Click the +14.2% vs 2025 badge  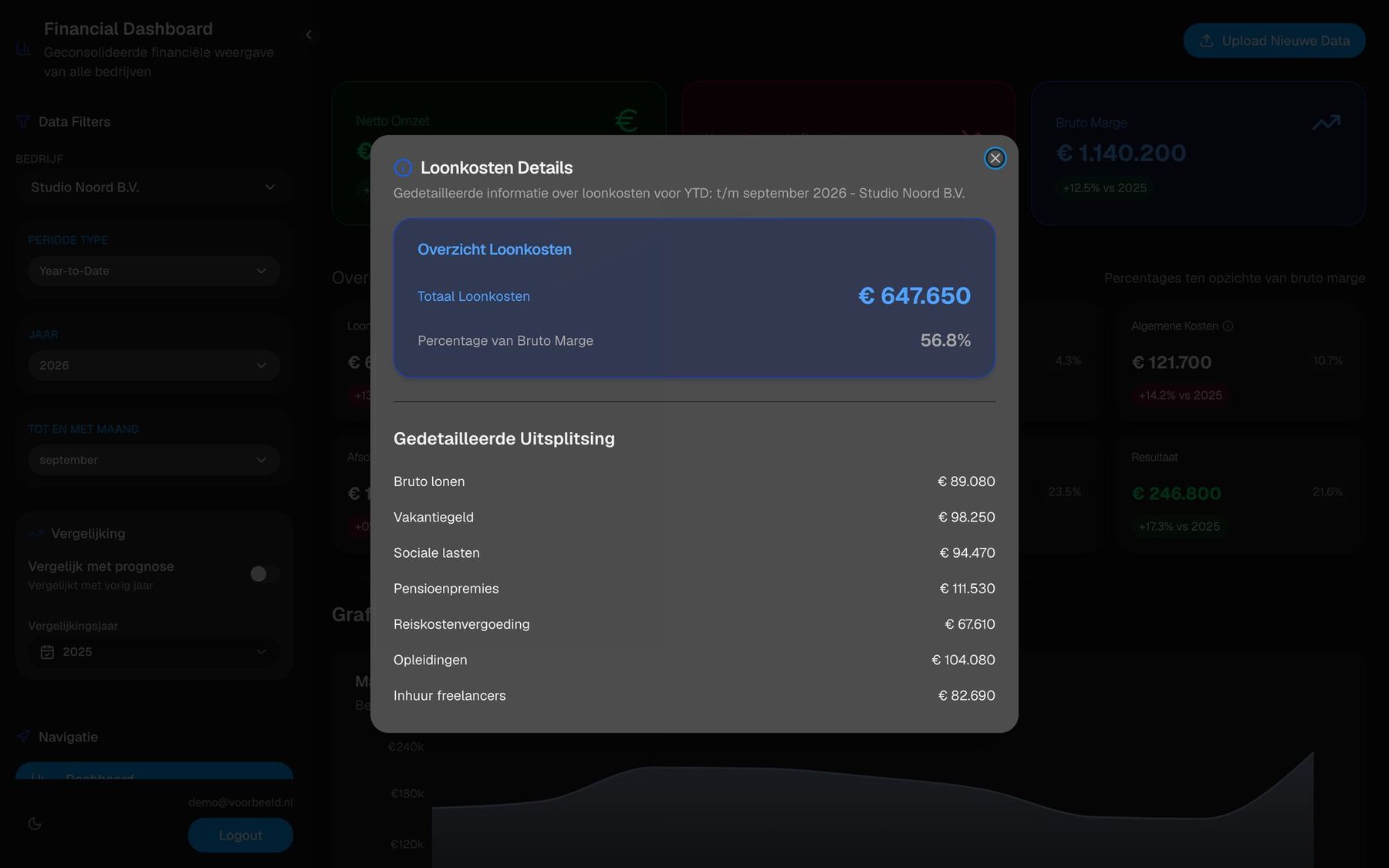pyautogui.click(x=1181, y=395)
